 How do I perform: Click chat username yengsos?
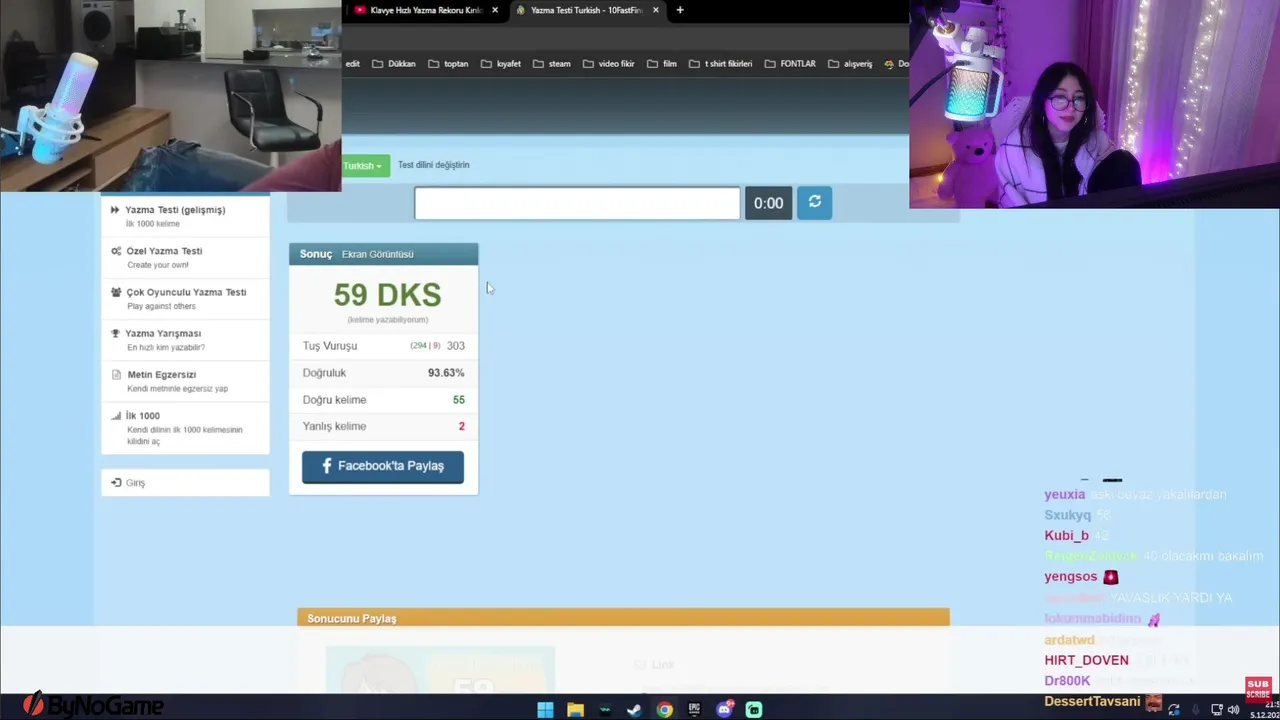[1070, 577]
